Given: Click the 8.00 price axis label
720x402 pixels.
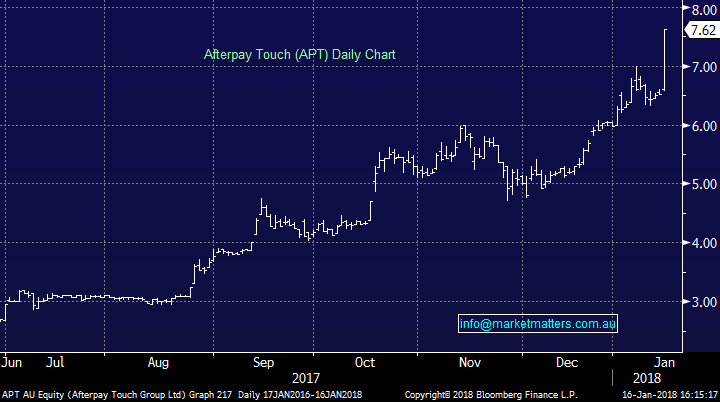Looking at the screenshot, I should coord(704,10).
